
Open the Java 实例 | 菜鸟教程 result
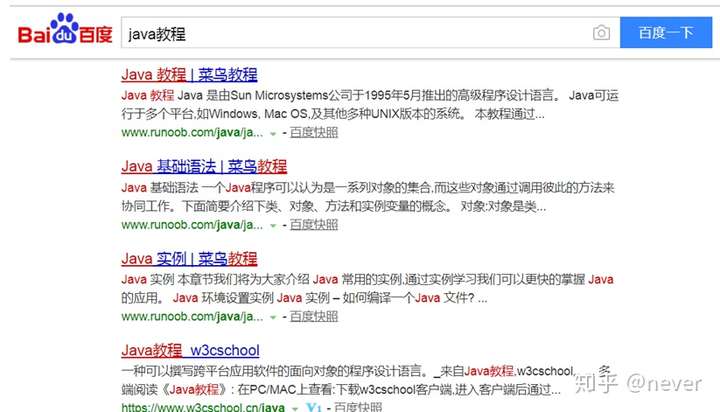click(x=189, y=259)
